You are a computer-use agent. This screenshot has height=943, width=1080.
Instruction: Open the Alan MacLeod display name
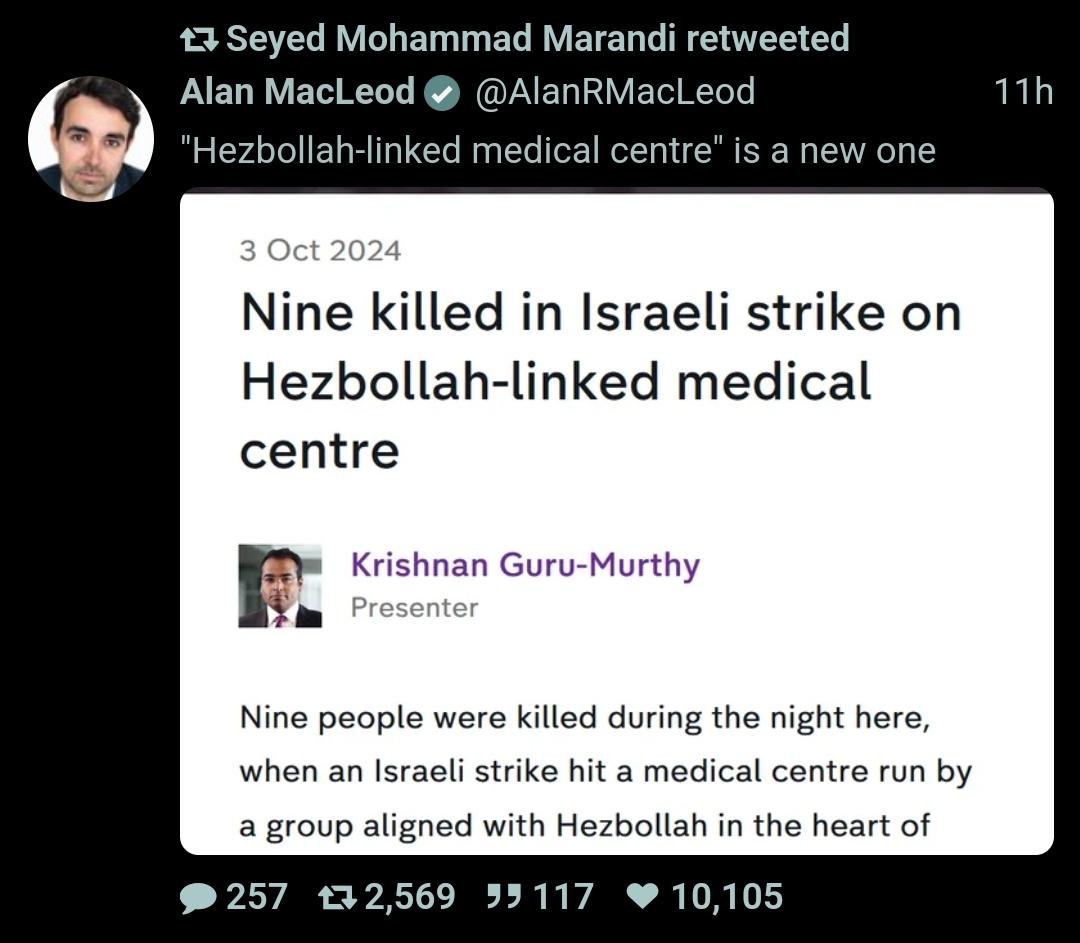[x=297, y=92]
